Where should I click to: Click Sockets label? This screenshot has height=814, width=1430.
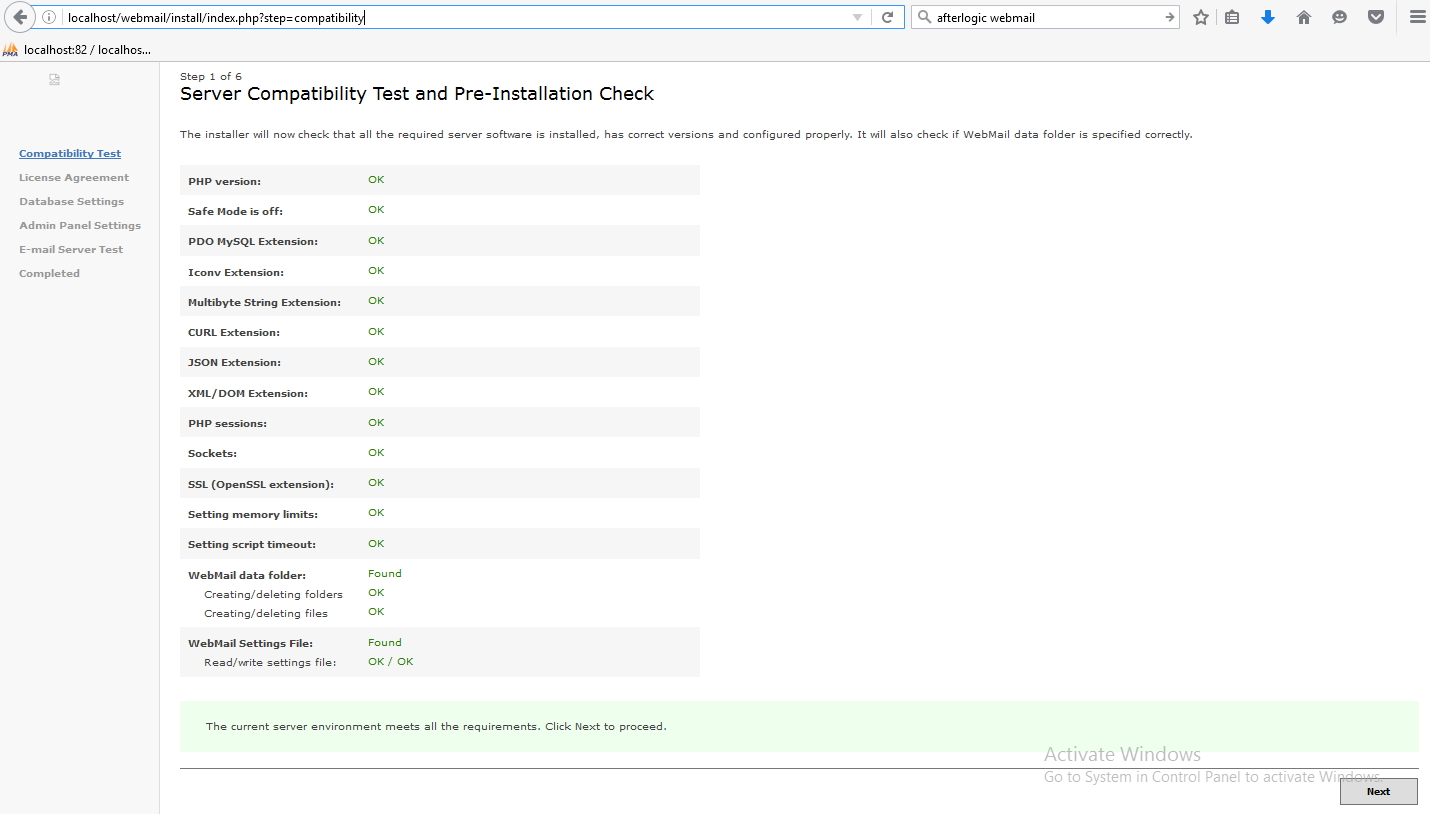click(212, 453)
